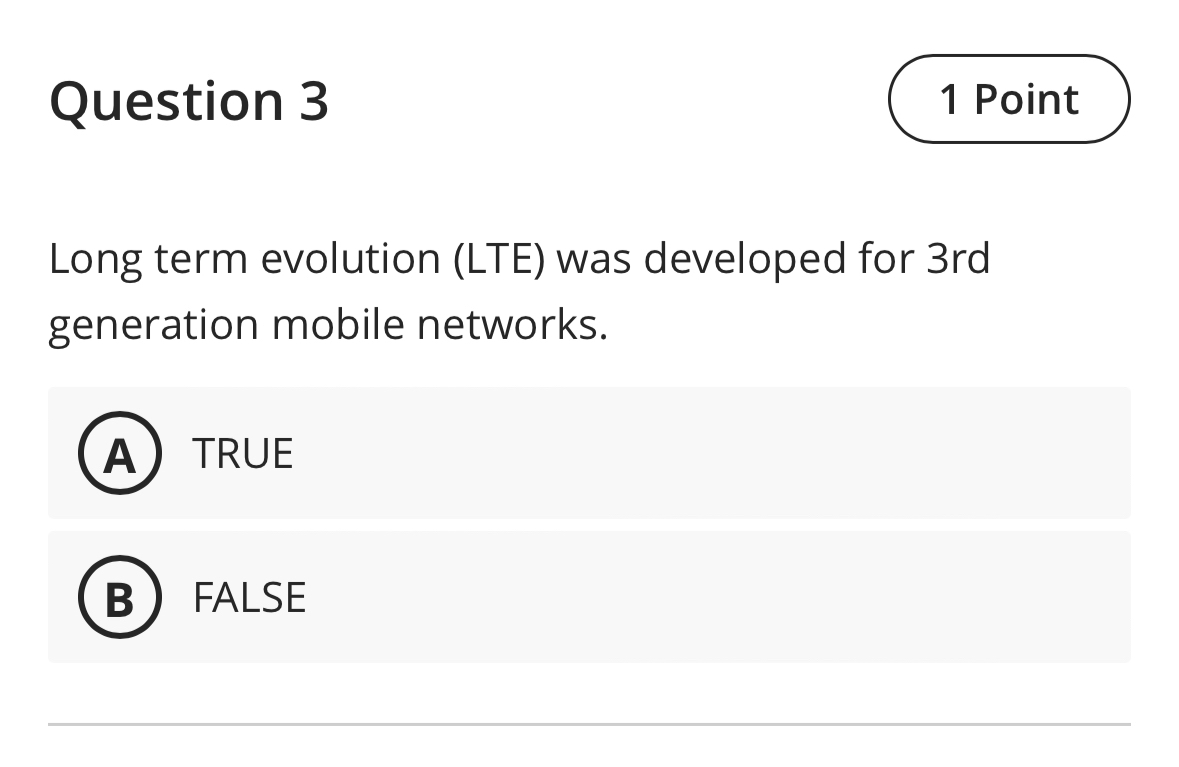Click the TRUE label text
This screenshot has height=767, width=1179.
243,453
